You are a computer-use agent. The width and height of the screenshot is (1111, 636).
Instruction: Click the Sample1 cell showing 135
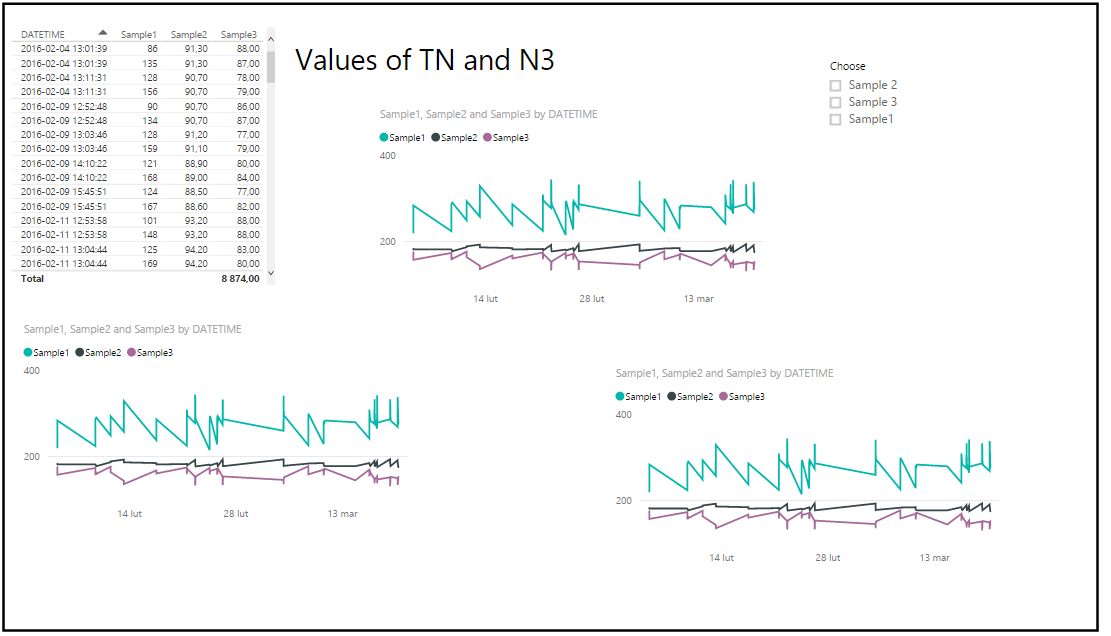click(150, 63)
